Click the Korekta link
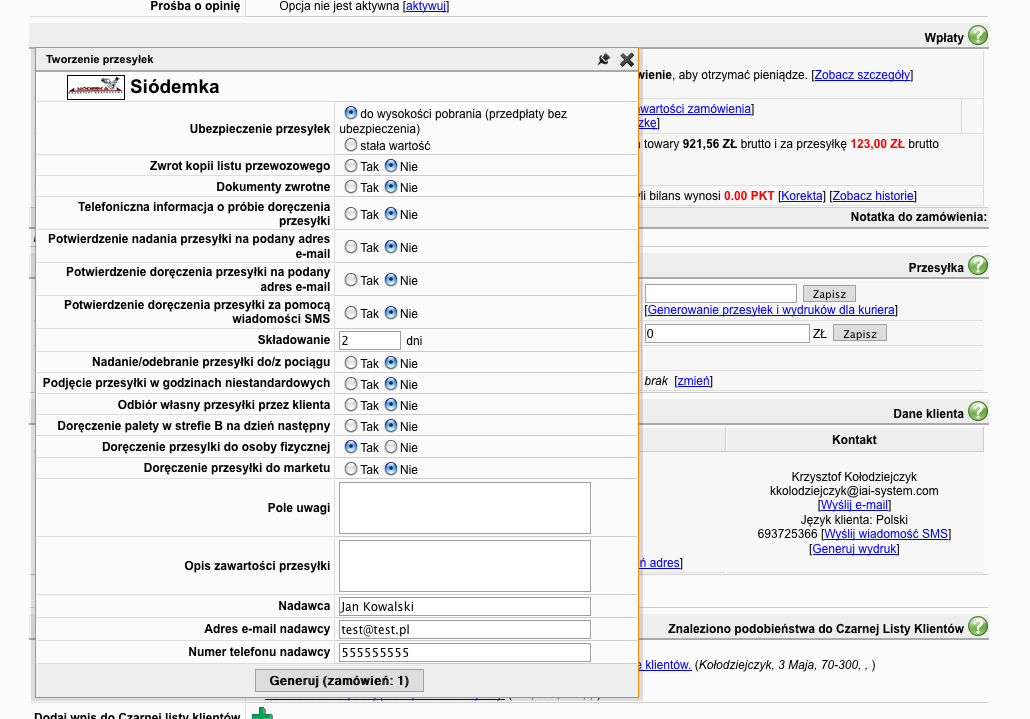Image resolution: width=1030 pixels, height=719 pixels. pos(801,196)
